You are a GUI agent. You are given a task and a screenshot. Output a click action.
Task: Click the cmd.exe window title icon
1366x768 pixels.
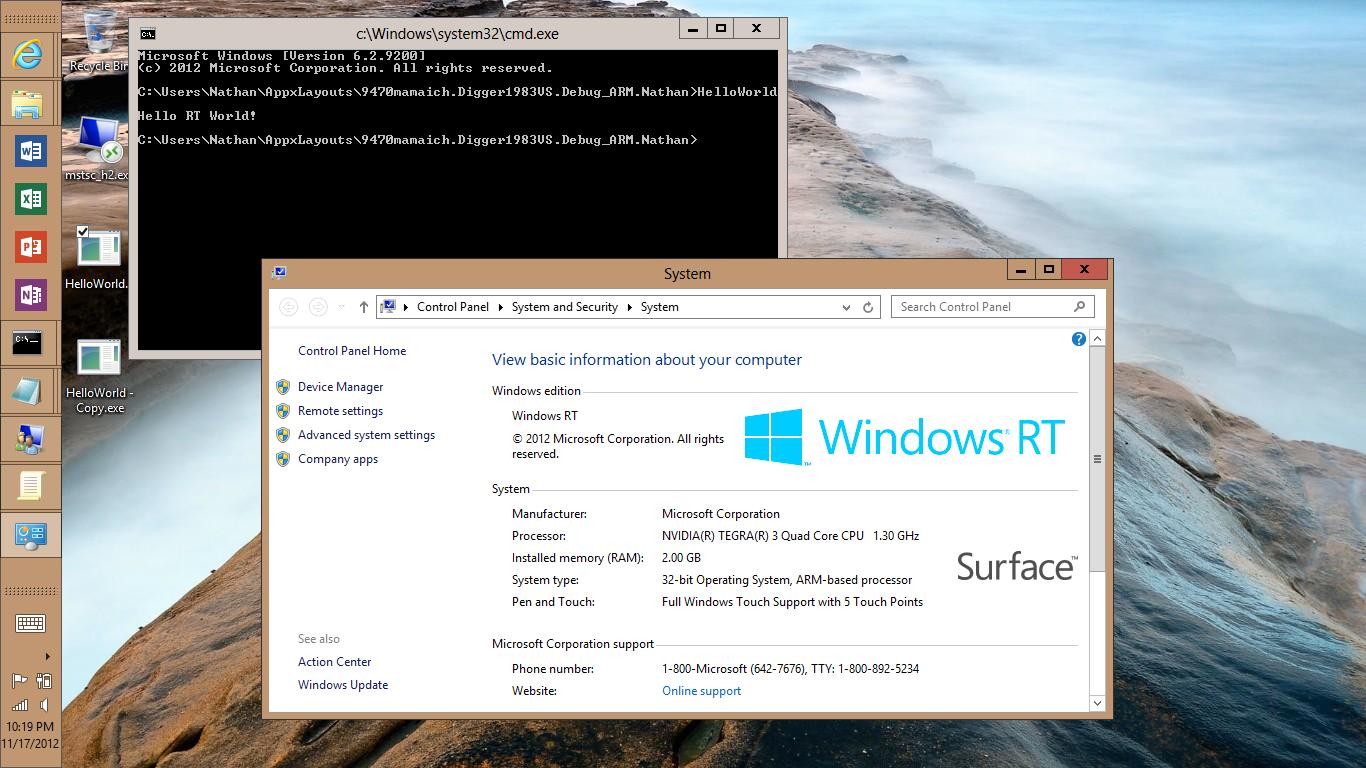147,33
